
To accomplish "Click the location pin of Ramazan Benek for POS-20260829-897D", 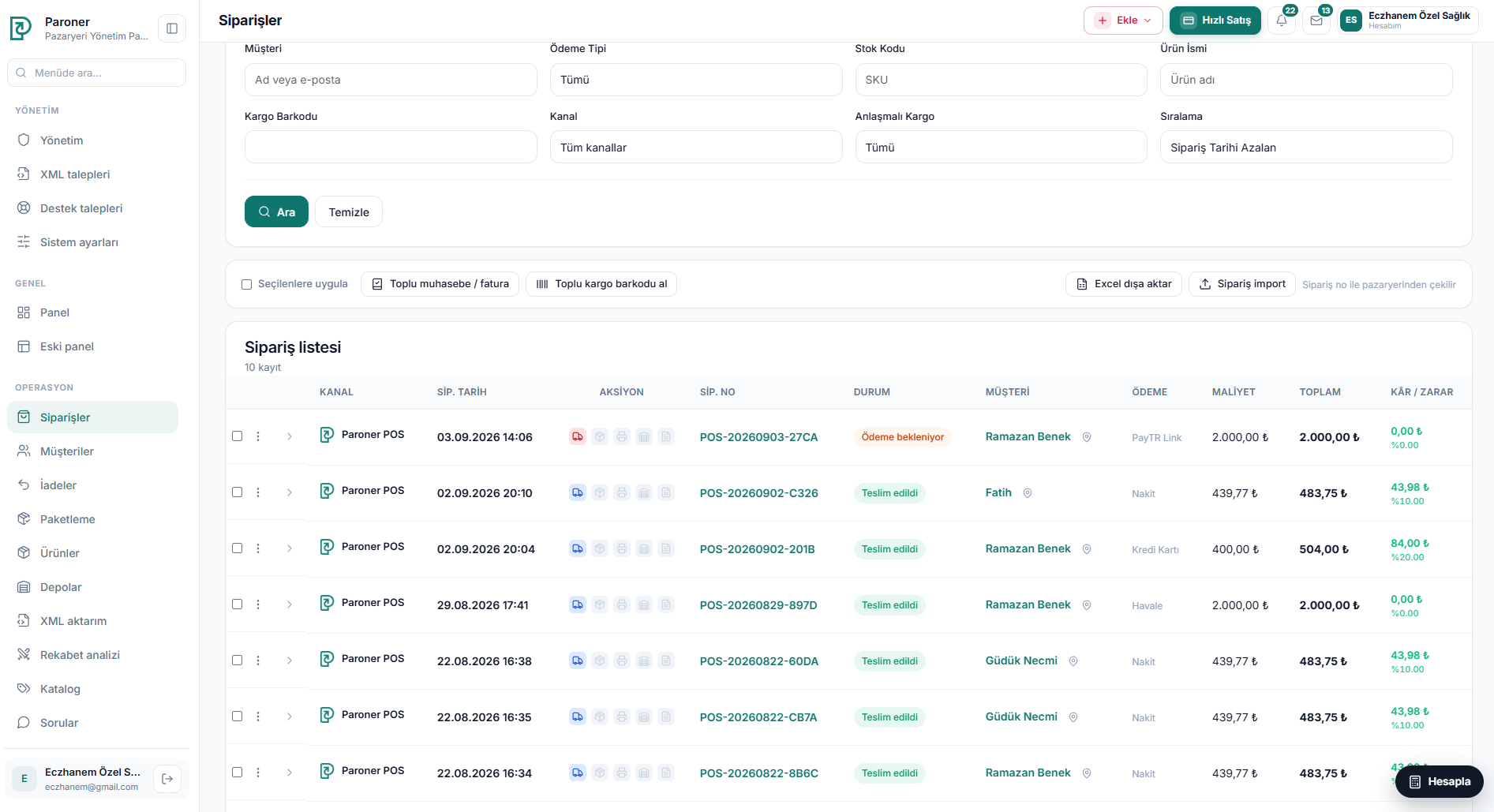I will tap(1087, 605).
